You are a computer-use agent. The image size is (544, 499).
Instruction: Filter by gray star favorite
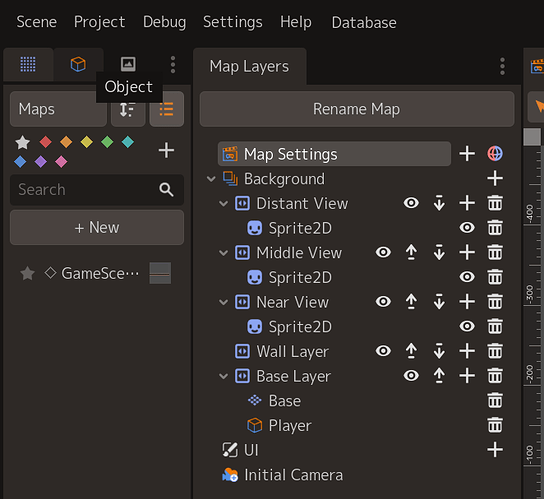point(23,142)
